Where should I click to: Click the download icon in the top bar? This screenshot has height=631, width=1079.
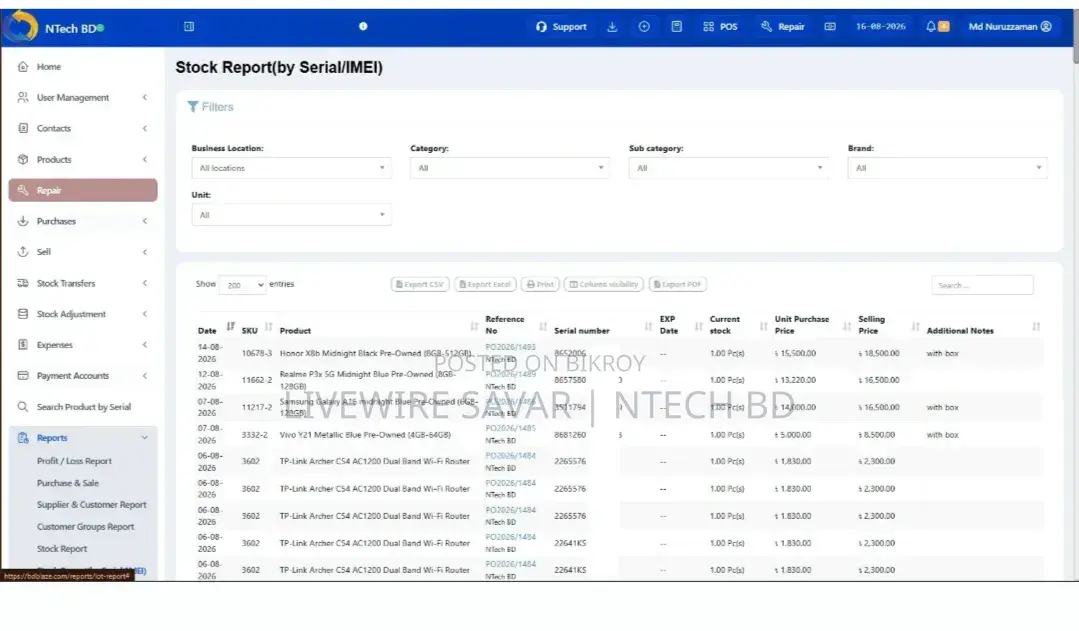612,27
